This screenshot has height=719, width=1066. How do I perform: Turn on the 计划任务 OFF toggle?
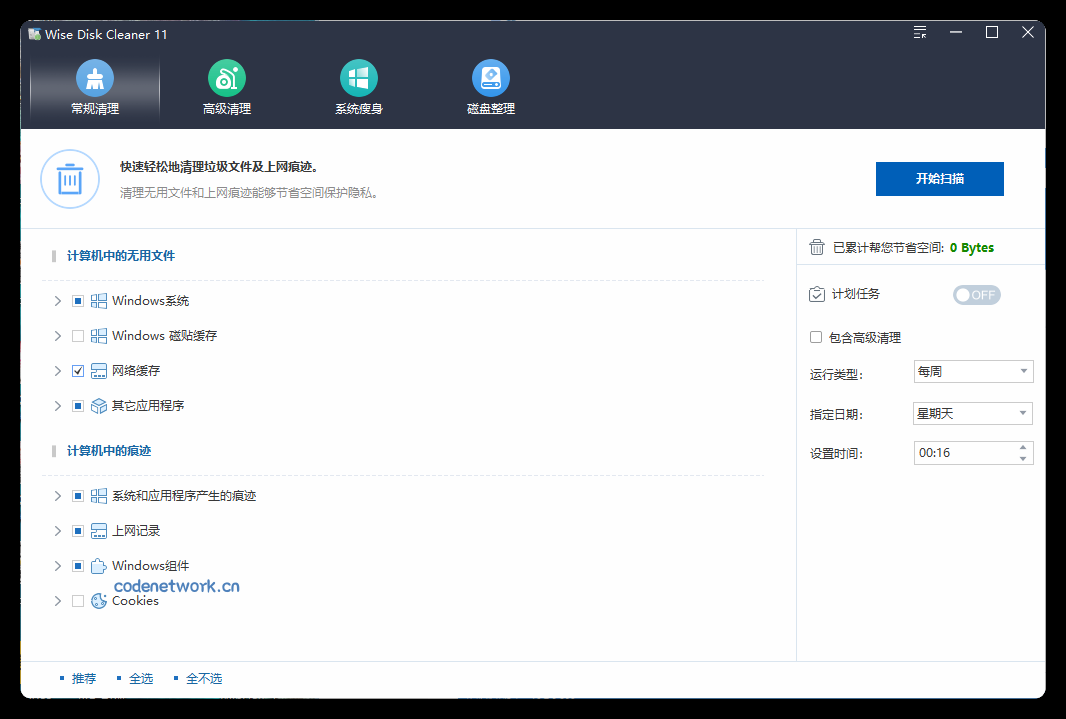point(976,294)
